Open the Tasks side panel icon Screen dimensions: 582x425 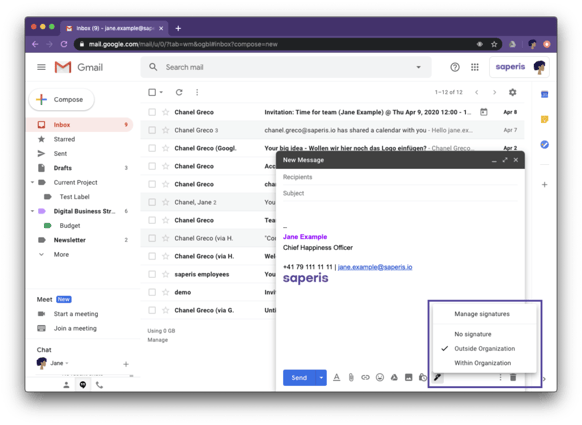point(545,144)
